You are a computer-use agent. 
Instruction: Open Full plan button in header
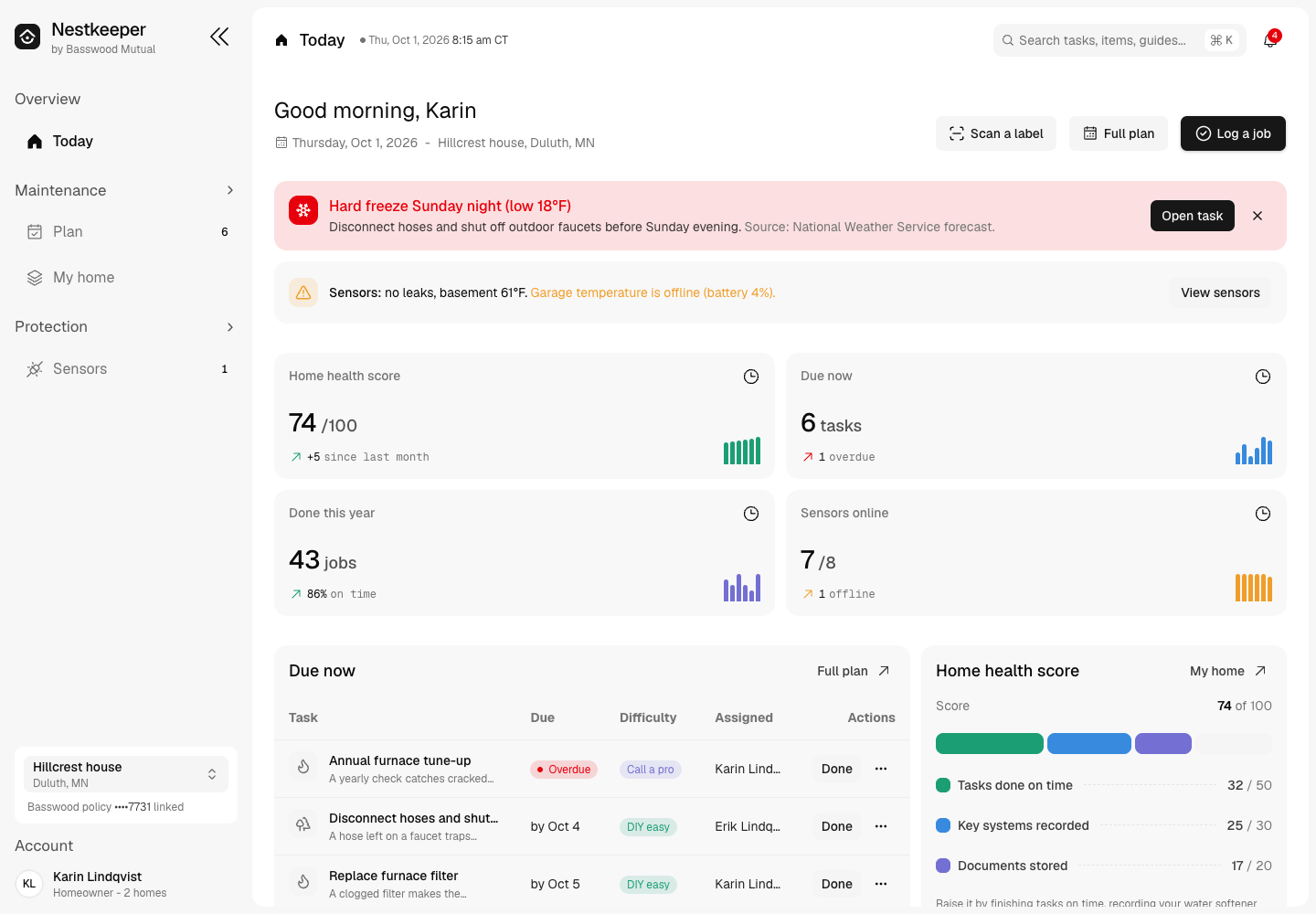coord(1119,133)
